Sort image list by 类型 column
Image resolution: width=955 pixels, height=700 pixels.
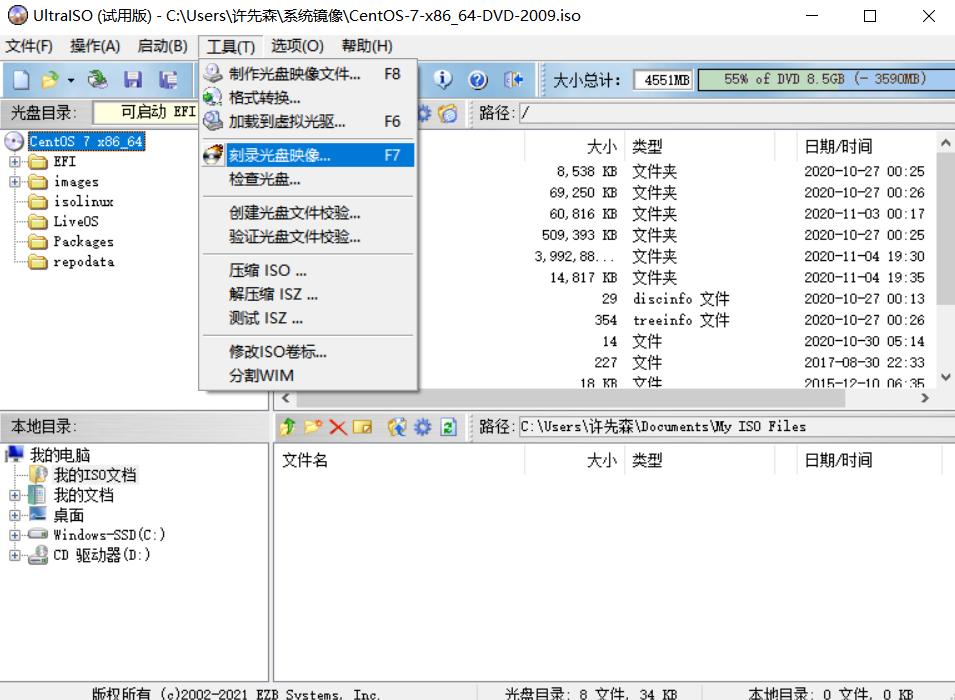(699, 147)
